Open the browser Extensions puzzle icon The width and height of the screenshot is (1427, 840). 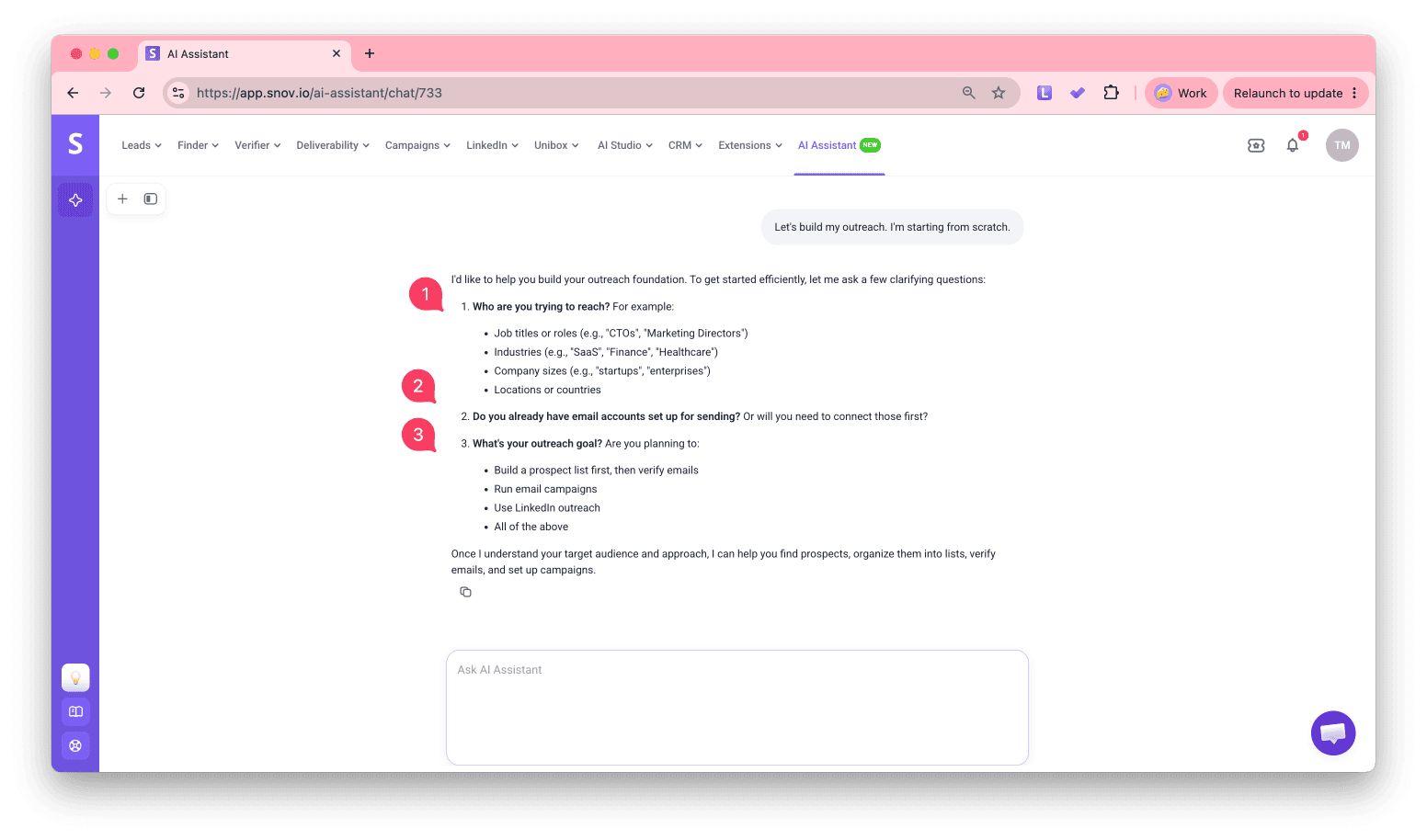click(1112, 93)
